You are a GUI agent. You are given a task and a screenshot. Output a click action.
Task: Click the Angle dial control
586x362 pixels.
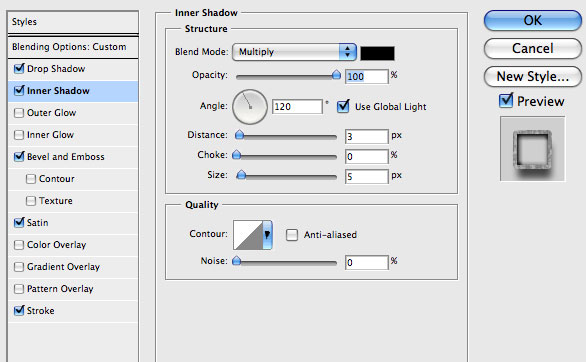250,107
